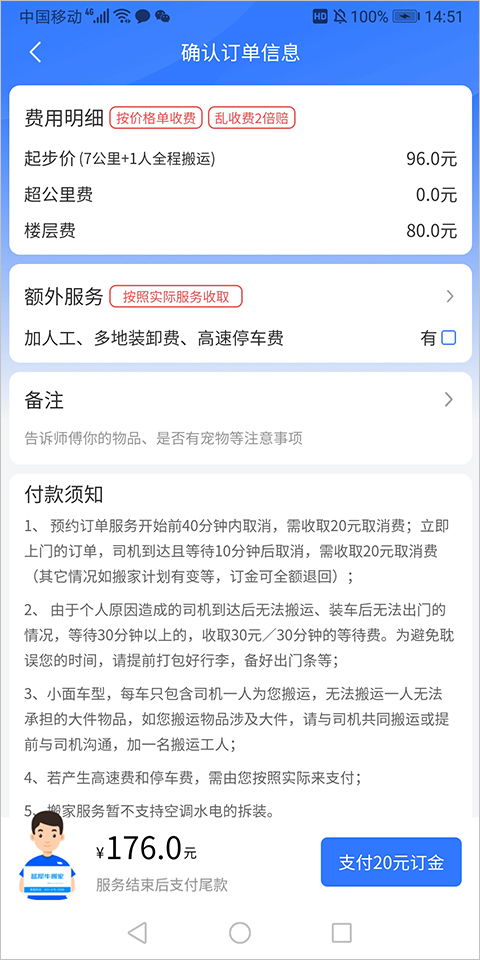480x960 pixels.
Task: Check the 有 extra services checkbox
Action: 449,337
